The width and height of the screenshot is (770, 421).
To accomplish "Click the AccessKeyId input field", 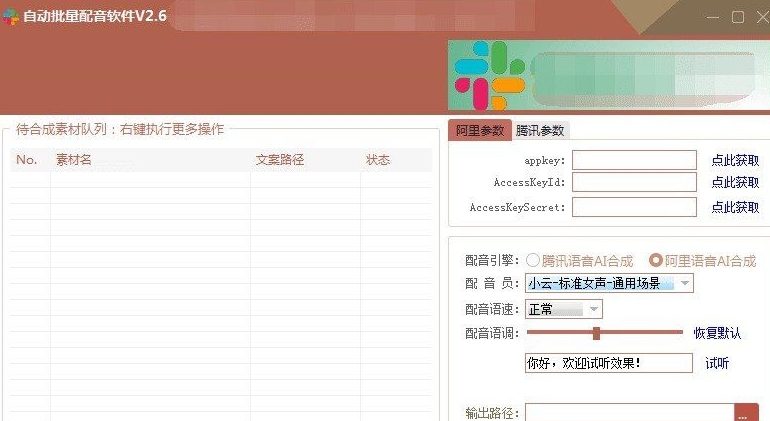I will 634,182.
